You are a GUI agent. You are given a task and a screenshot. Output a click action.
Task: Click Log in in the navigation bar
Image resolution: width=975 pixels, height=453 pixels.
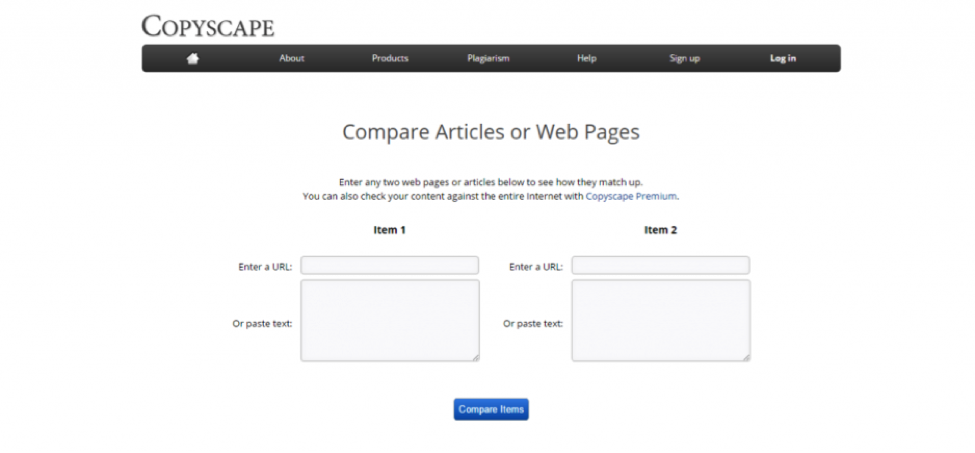tap(783, 58)
